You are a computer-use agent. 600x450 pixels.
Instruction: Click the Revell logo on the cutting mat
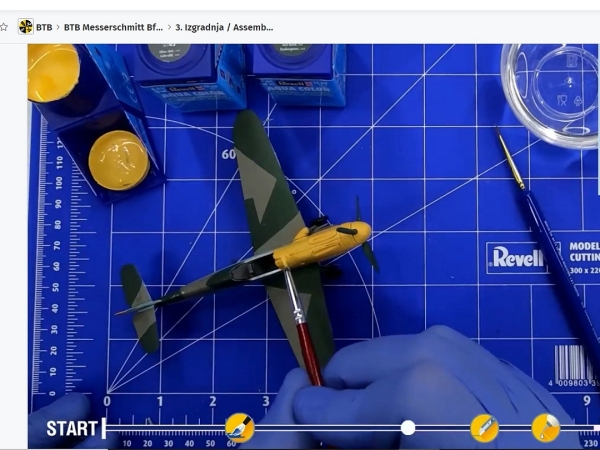click(516, 257)
